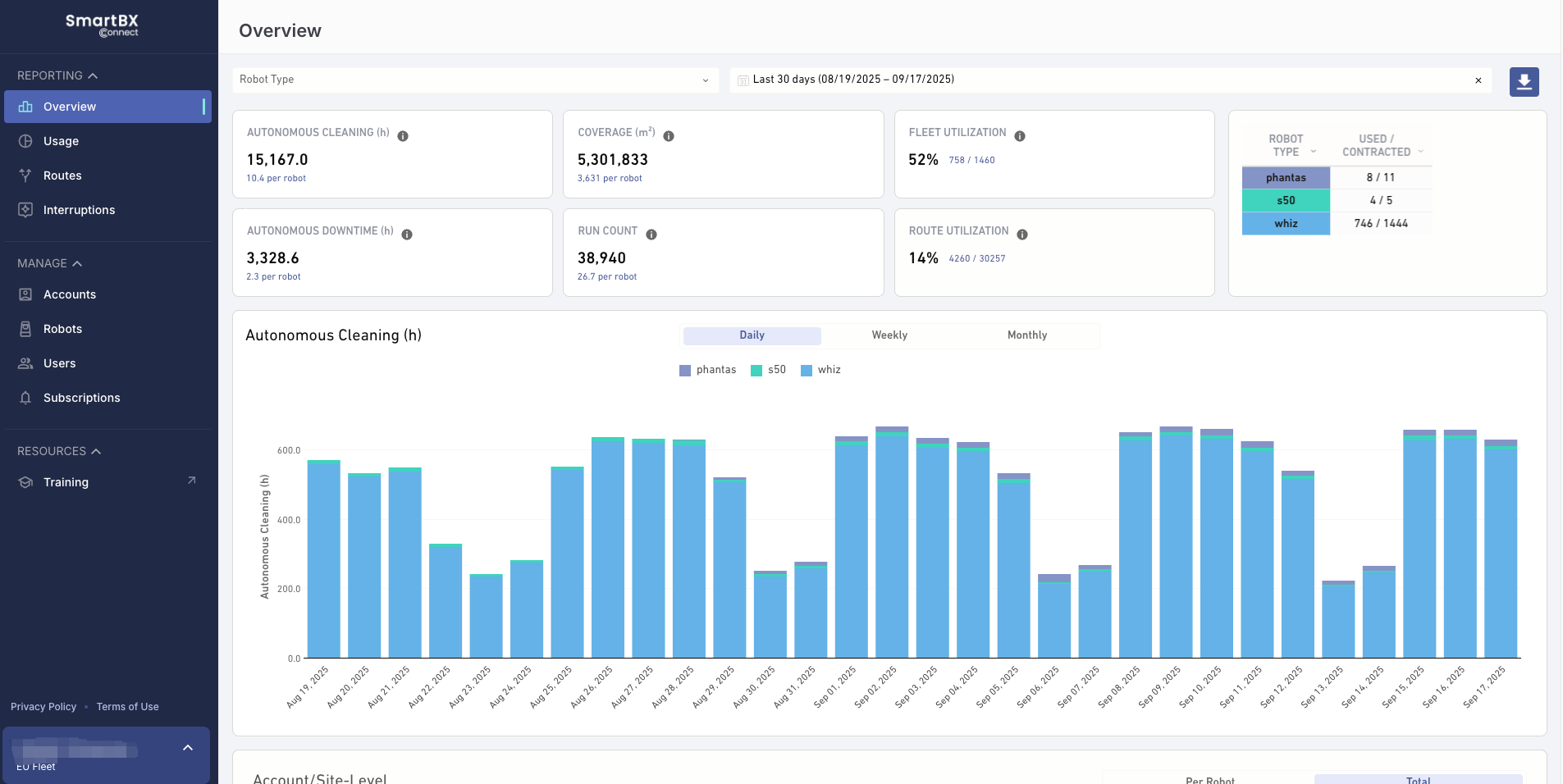The image size is (1563, 784).
Task: Click info icon next to Autonomous Cleaning
Action: (403, 136)
